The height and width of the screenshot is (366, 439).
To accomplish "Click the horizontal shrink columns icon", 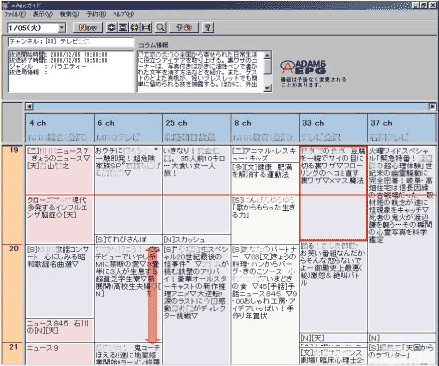I will (x=134, y=27).
